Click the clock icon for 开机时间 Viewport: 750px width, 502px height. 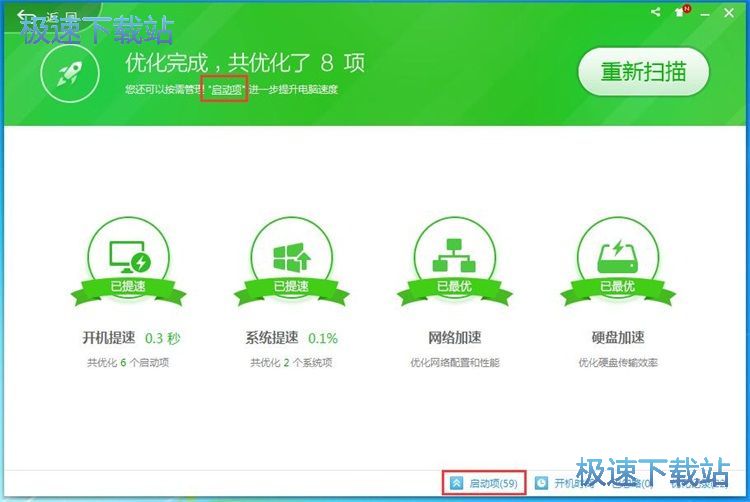[x=541, y=483]
